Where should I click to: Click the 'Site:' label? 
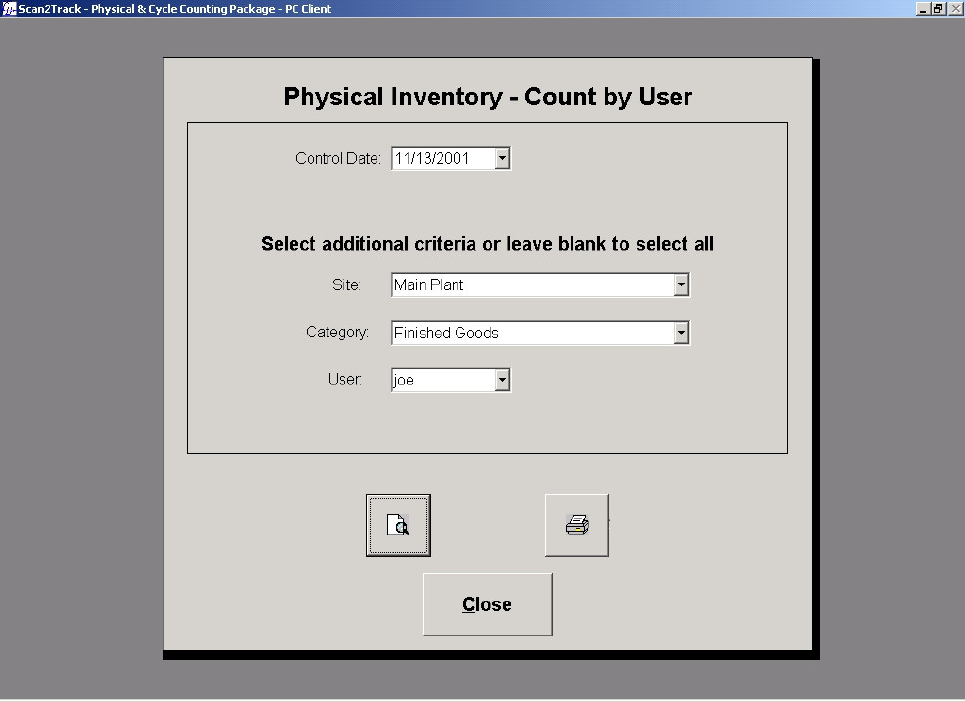tap(346, 285)
